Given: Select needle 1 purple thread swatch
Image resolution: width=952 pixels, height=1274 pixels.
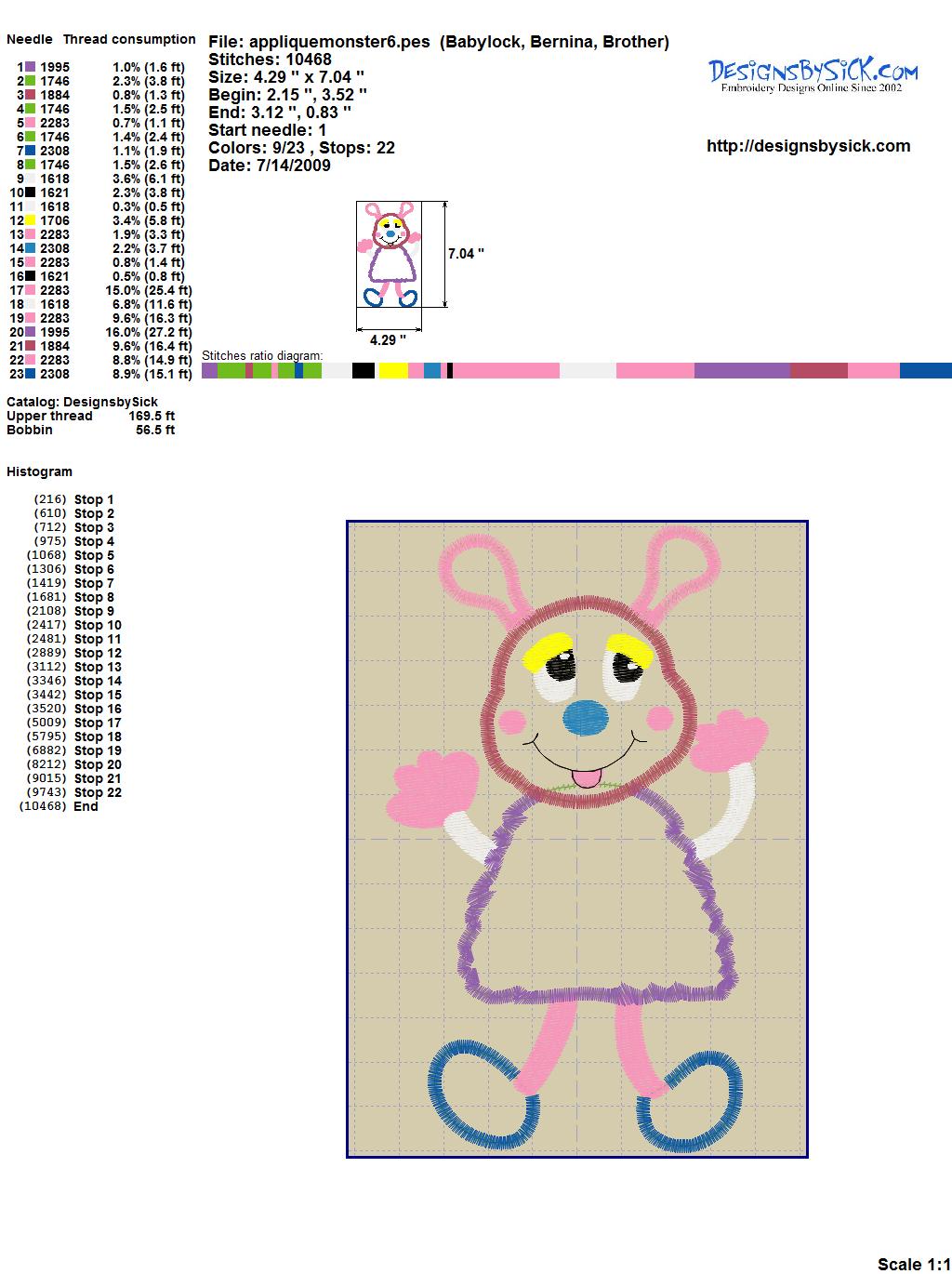Looking at the screenshot, I should pos(31,67).
